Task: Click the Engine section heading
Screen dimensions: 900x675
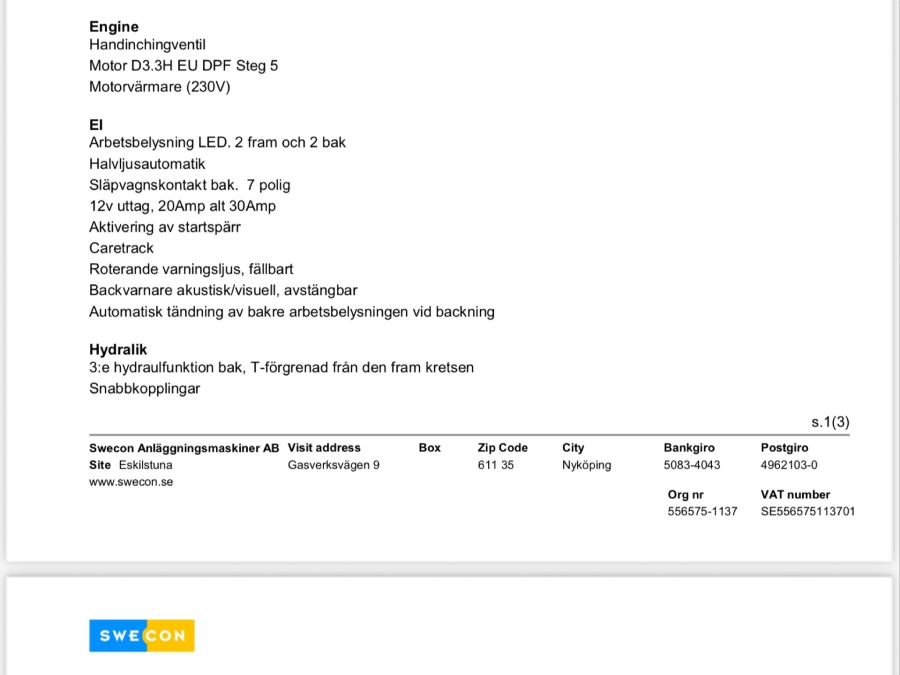Action: (x=114, y=27)
